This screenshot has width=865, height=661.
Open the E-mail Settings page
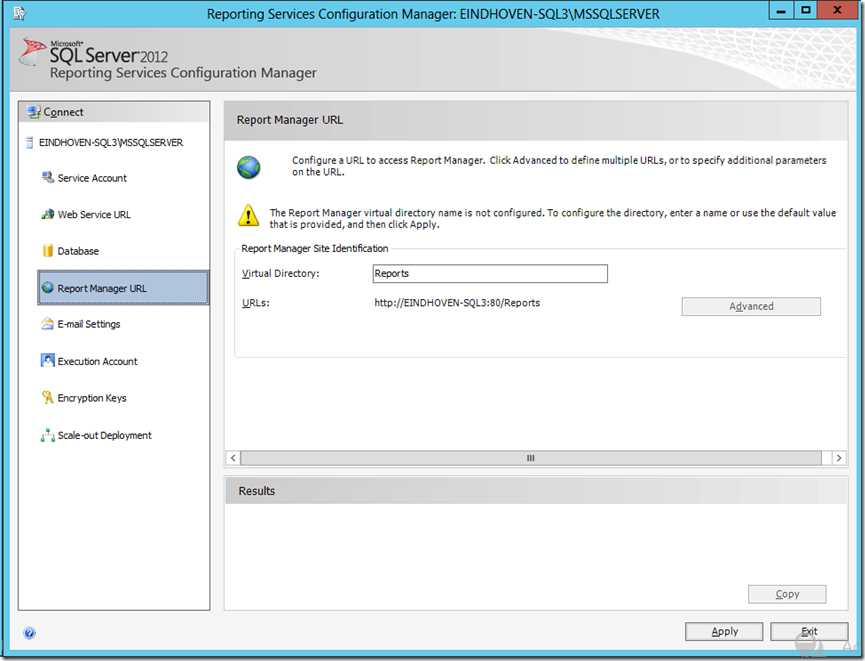tap(88, 324)
